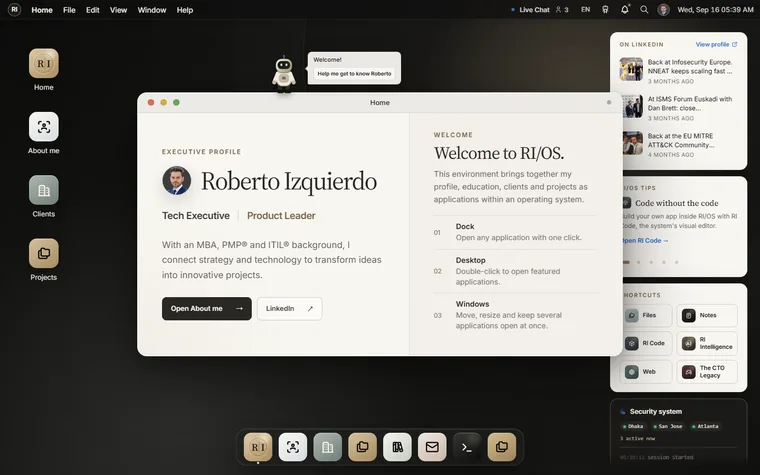Open the Clients desktop icon
Image resolution: width=760 pixels, height=475 pixels.
(44, 190)
